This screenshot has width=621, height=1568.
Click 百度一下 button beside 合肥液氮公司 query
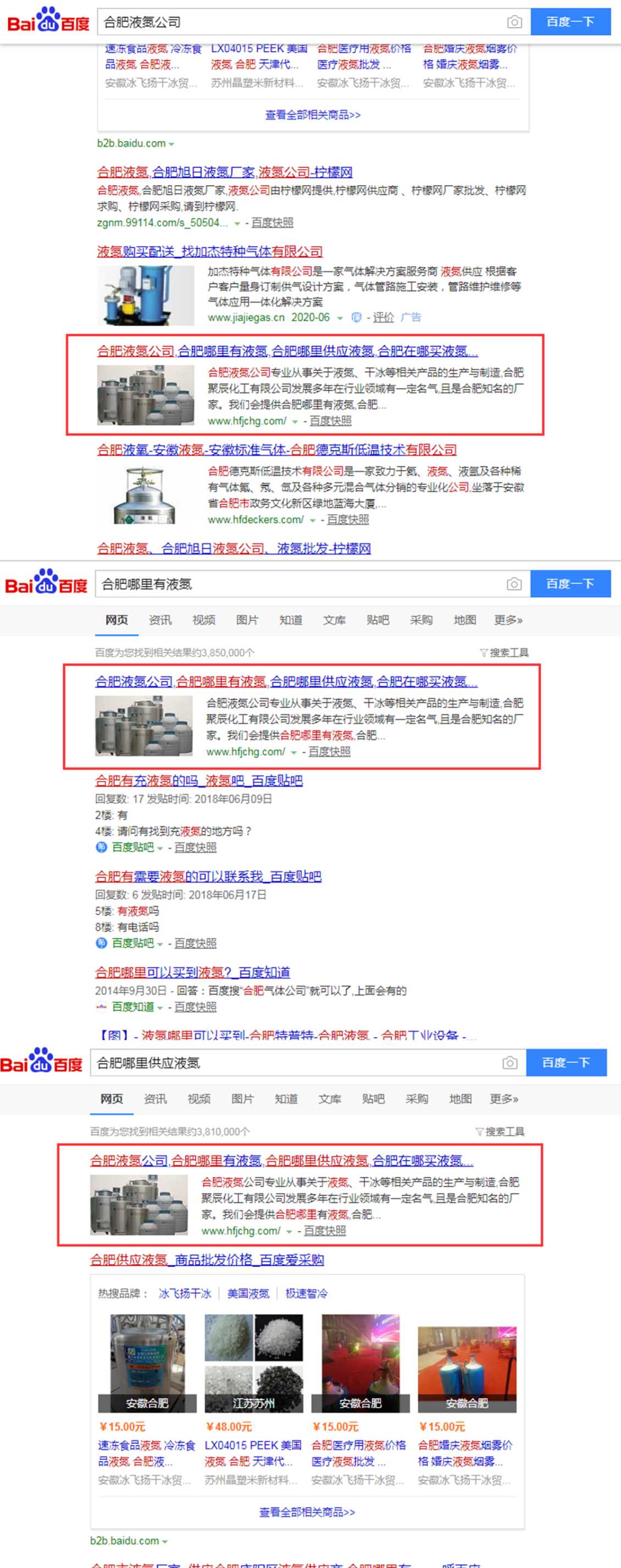pyautogui.click(x=570, y=22)
